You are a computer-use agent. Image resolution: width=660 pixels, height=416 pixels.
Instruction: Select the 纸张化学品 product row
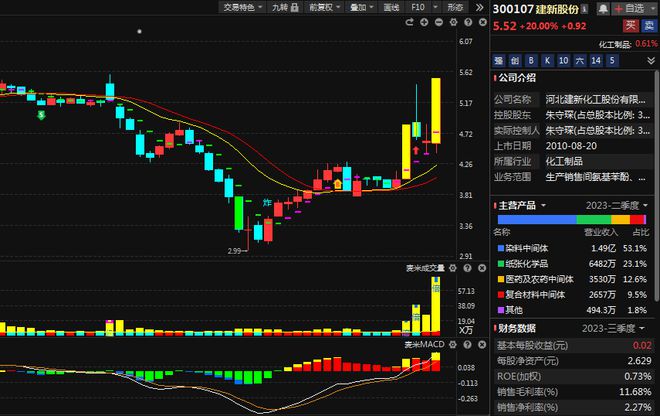coord(572,264)
